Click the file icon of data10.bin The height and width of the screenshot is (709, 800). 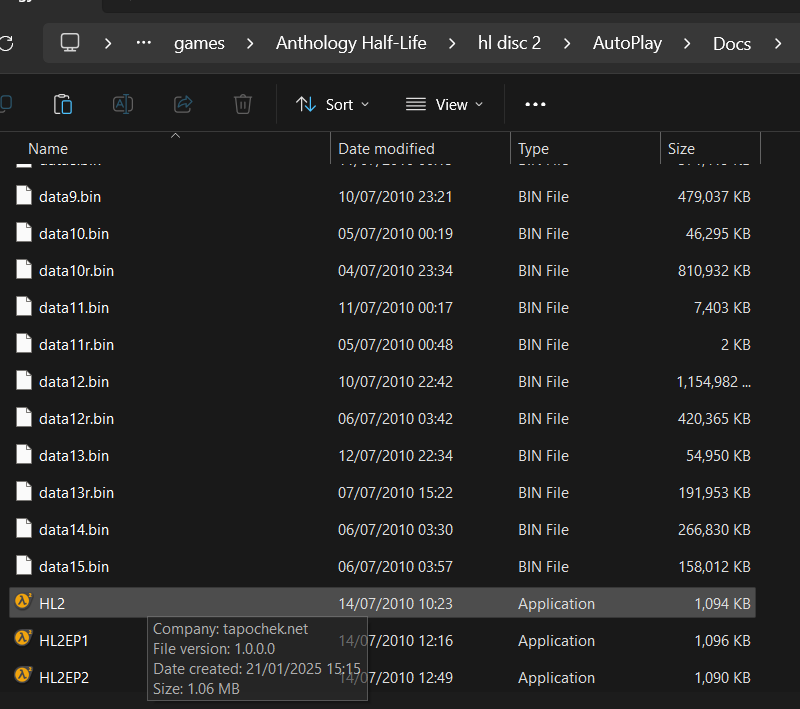click(x=23, y=233)
